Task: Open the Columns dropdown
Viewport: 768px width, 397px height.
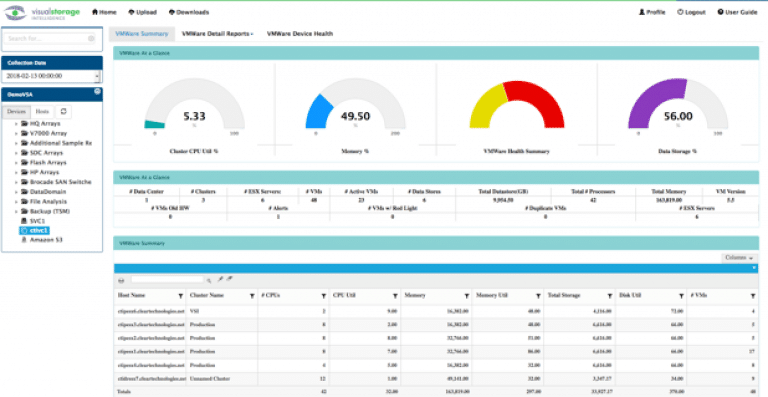Action: 739,257
